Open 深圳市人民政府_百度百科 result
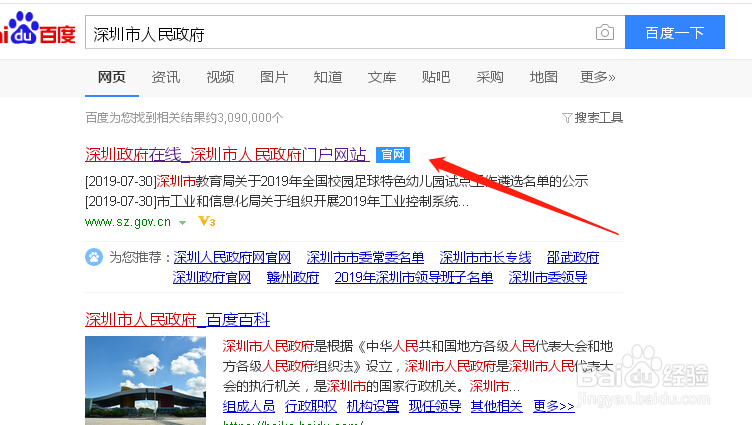Viewport: 752px width, 425px height. click(x=177, y=320)
